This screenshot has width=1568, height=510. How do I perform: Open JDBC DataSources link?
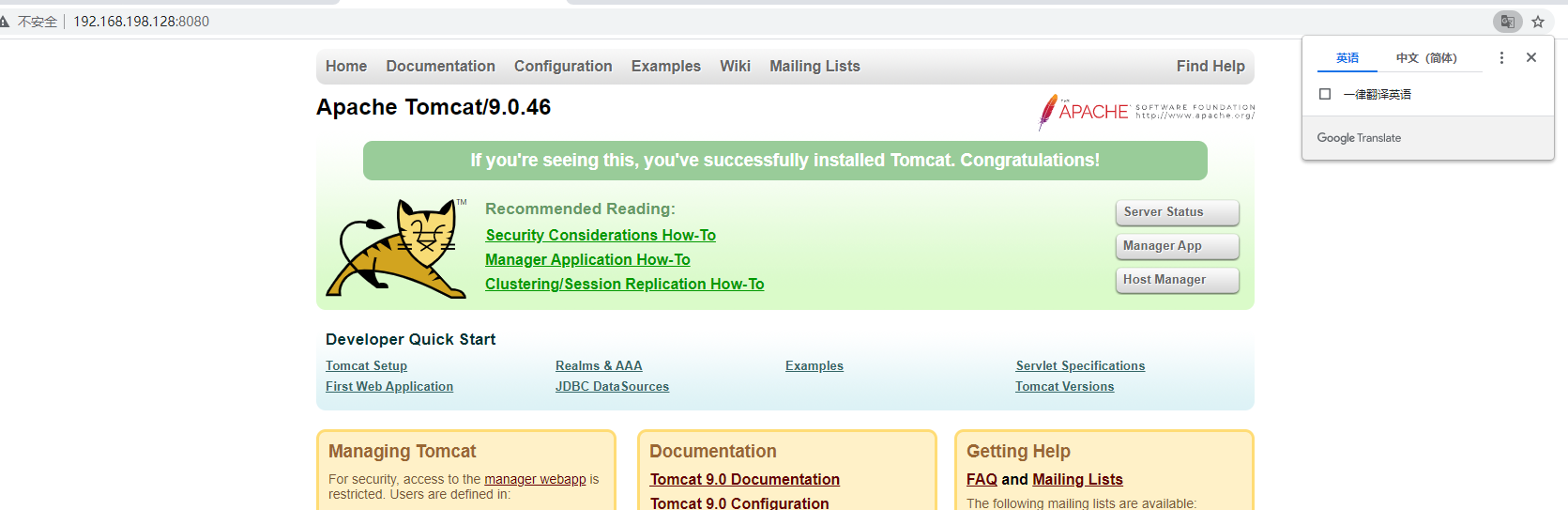612,387
